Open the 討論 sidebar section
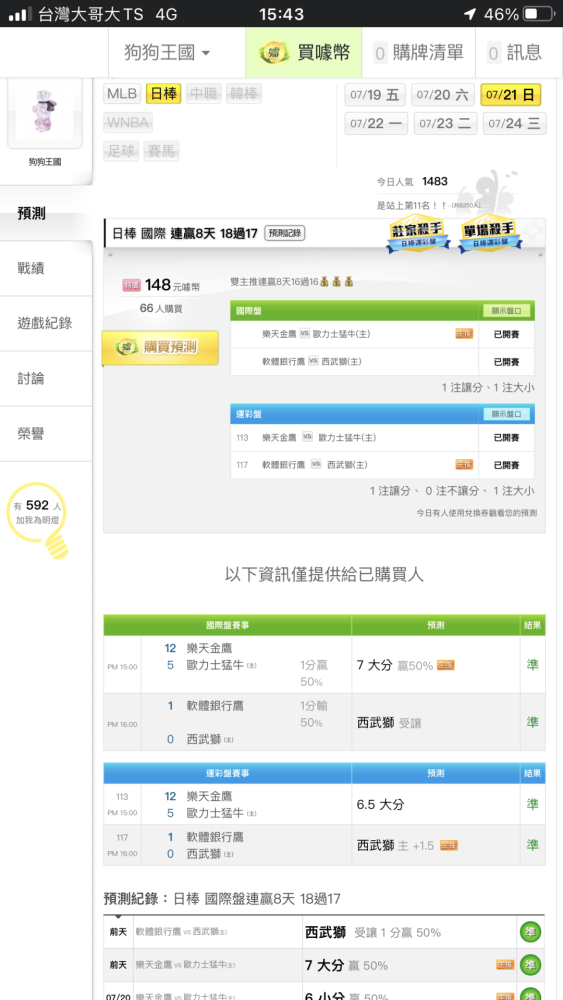Screen dimensions: 563x1000 (46, 379)
